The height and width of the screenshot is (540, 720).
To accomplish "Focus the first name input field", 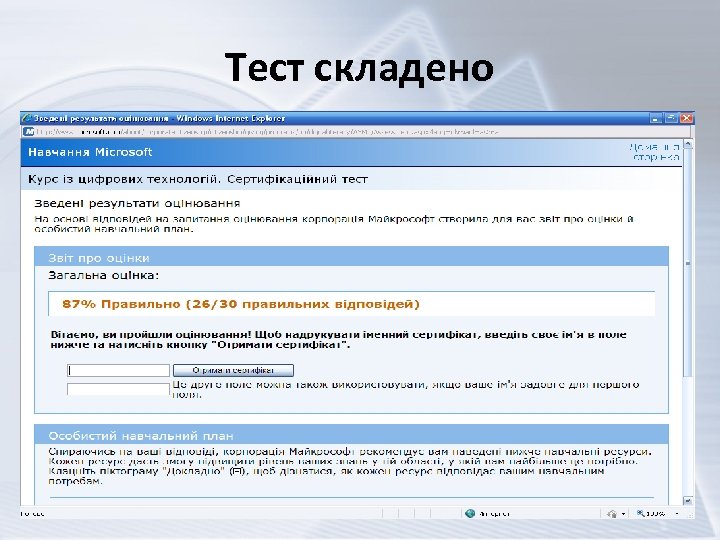I will point(118,370).
